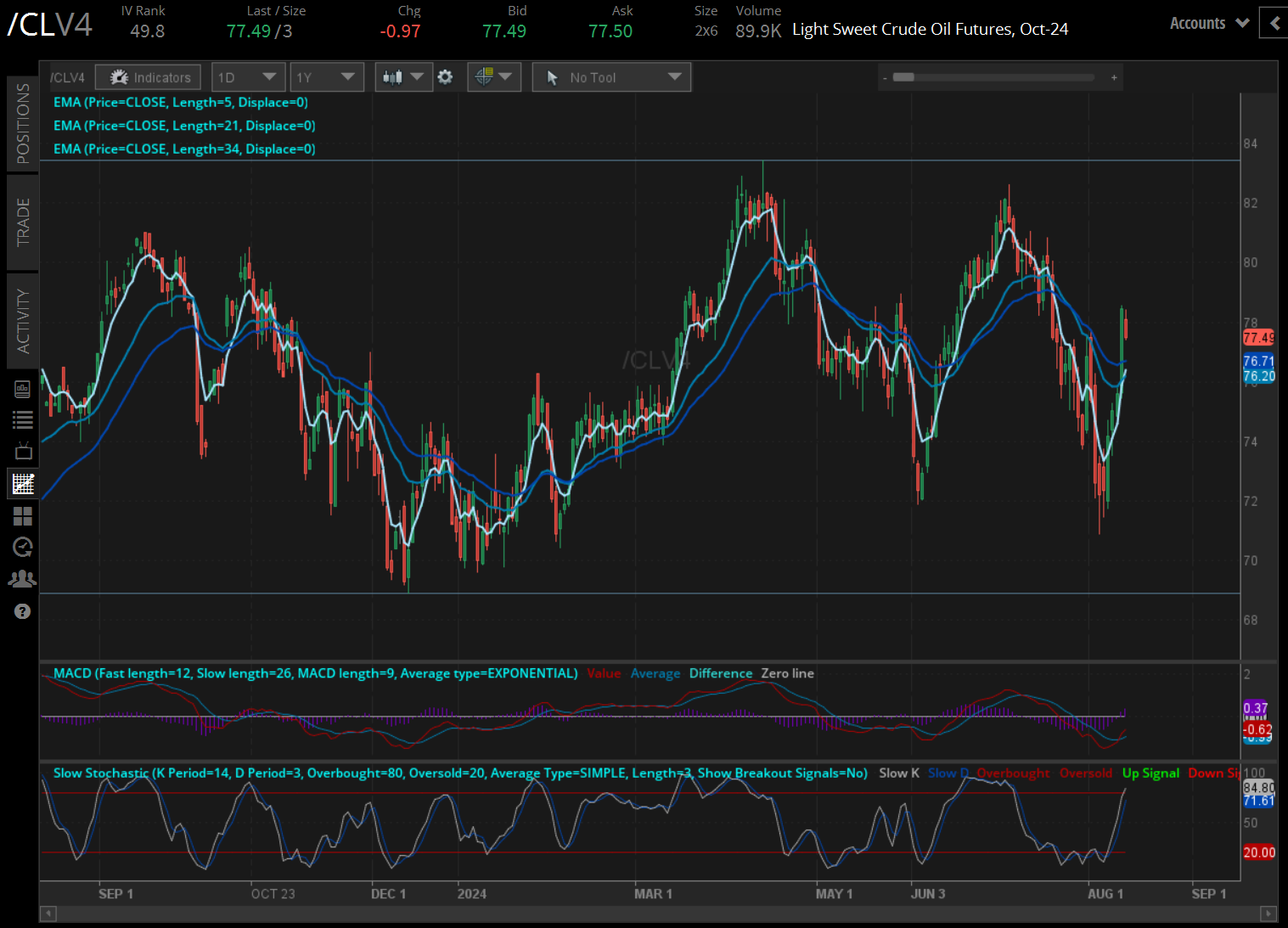Expand the No Tool drawing dropdown
This screenshot has width=1288, height=928.
pos(610,76)
